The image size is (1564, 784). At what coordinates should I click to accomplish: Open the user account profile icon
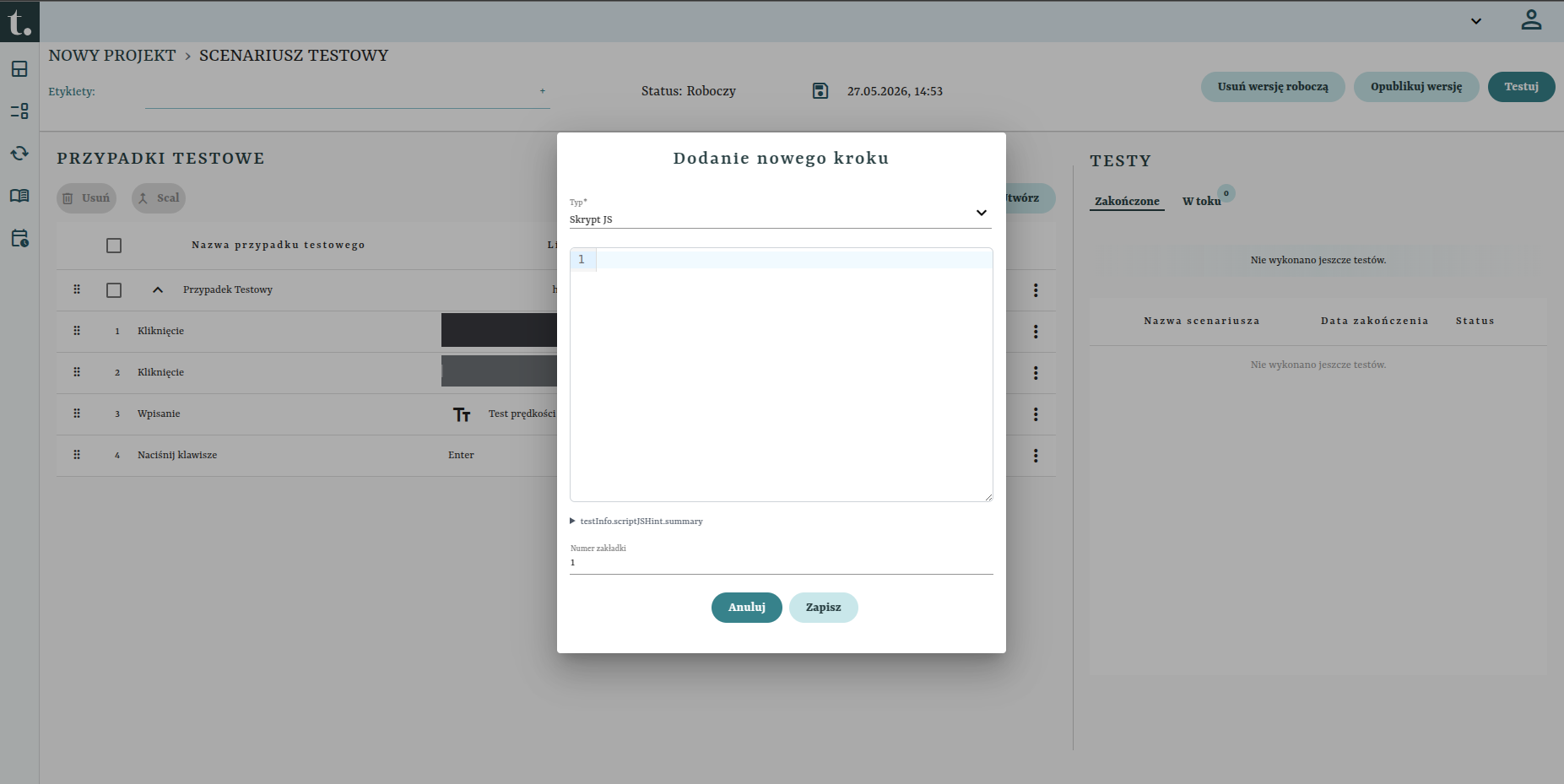tap(1531, 20)
